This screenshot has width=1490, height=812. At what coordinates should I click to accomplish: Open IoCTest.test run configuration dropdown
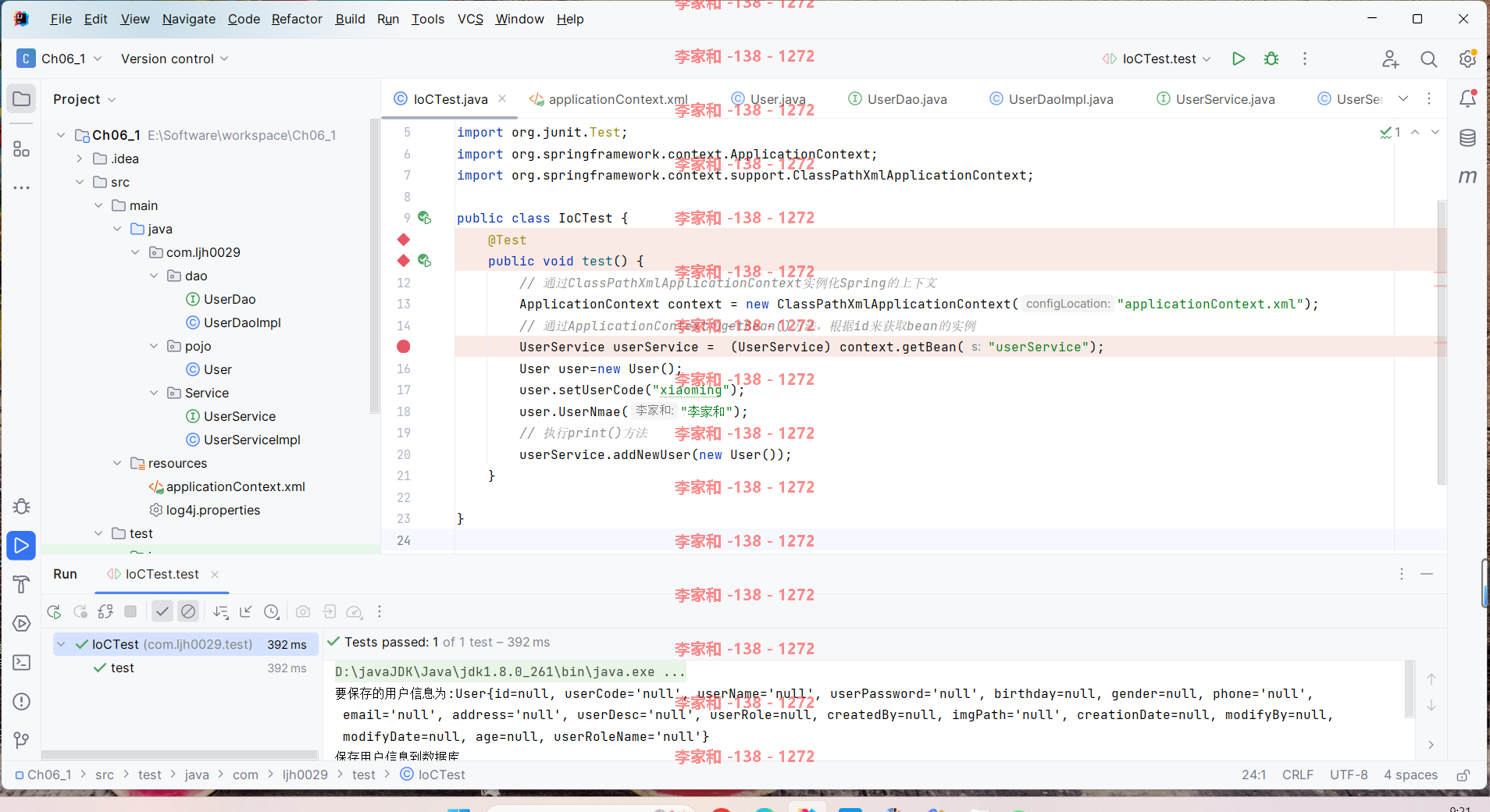1157,59
